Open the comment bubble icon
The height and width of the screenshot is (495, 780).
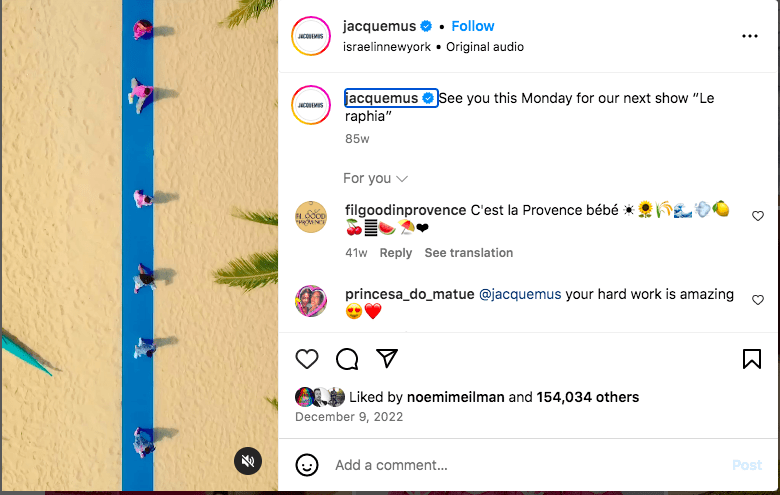347,359
